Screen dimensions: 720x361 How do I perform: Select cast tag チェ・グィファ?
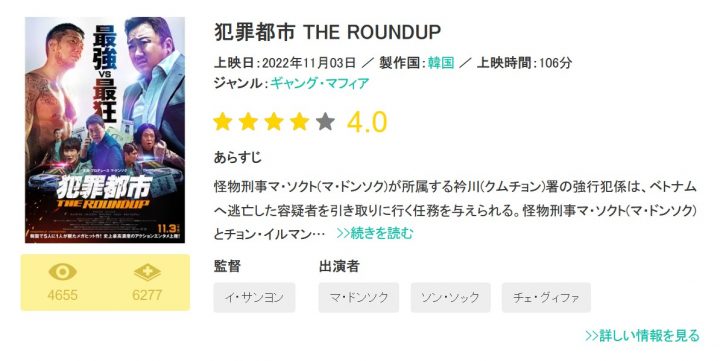click(546, 298)
